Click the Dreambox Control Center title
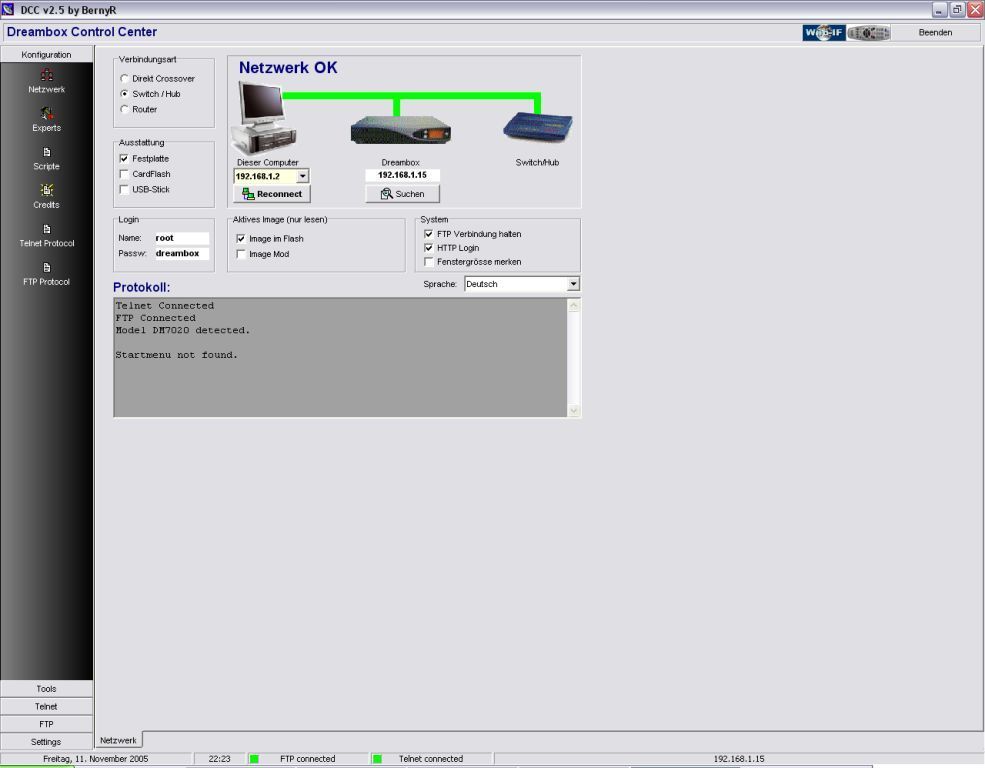Viewport: 985px width, 768px height. pyautogui.click(x=82, y=32)
